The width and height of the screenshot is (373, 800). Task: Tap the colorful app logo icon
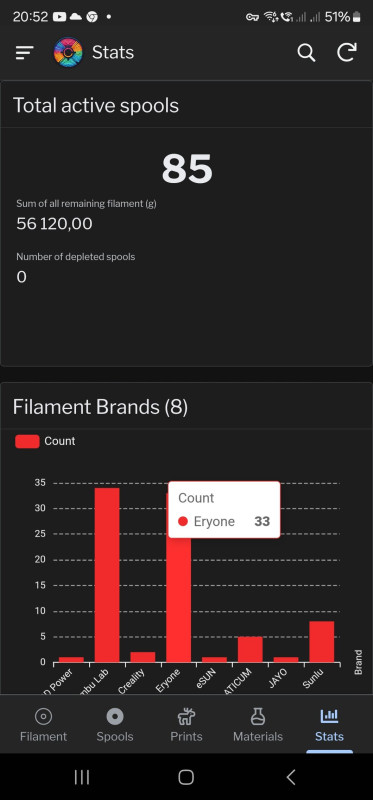point(68,52)
